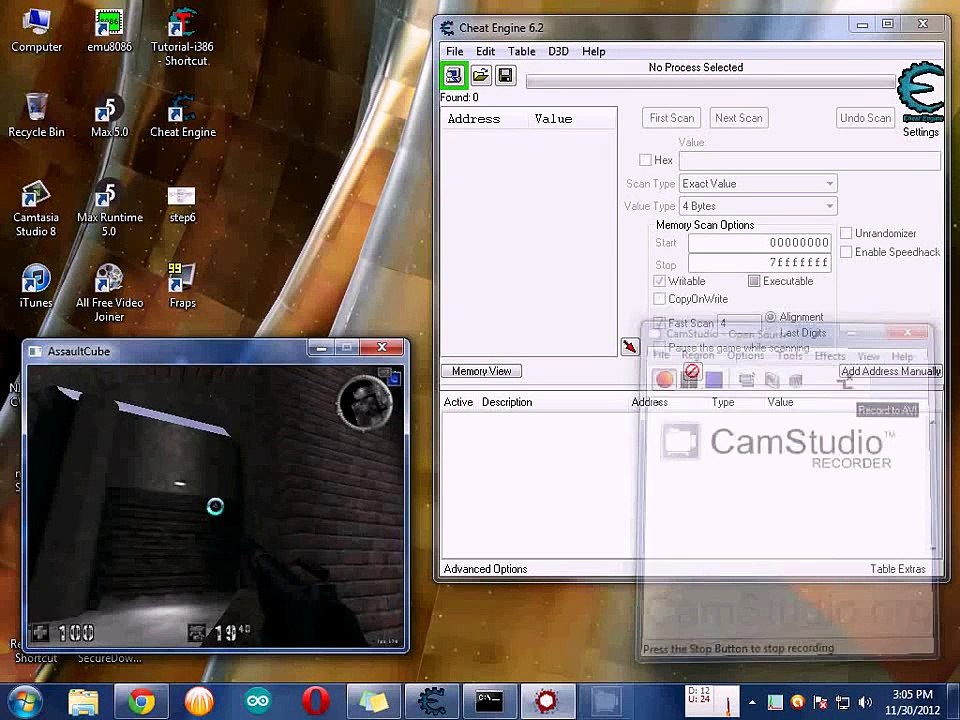Click the Start address field
The image size is (960, 720).
coord(759,242)
